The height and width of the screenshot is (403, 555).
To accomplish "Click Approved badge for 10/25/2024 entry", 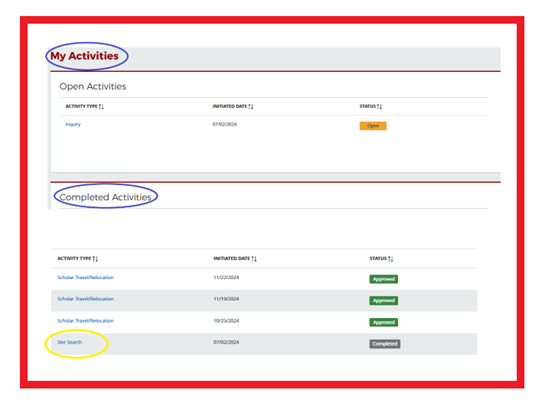I will 384,322.
